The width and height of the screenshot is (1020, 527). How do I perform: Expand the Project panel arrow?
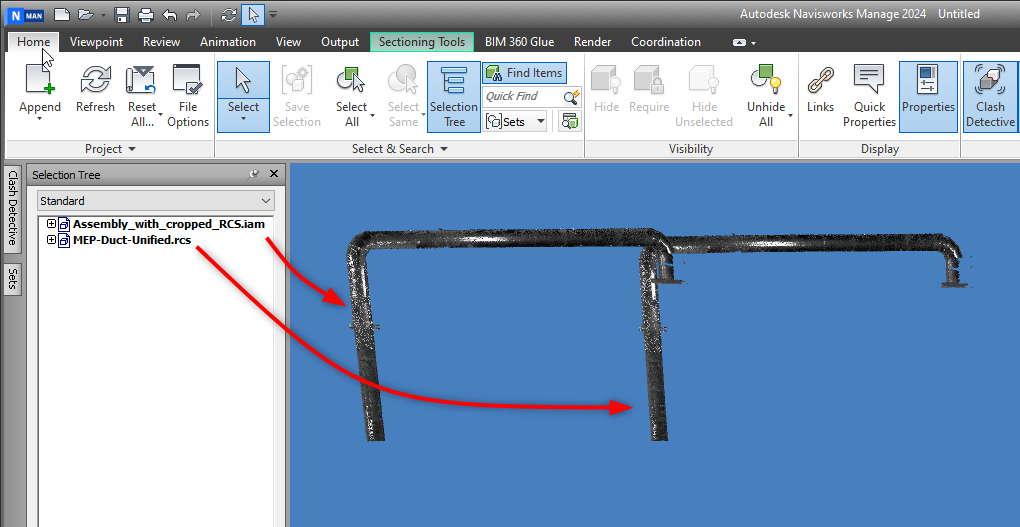pos(133,149)
